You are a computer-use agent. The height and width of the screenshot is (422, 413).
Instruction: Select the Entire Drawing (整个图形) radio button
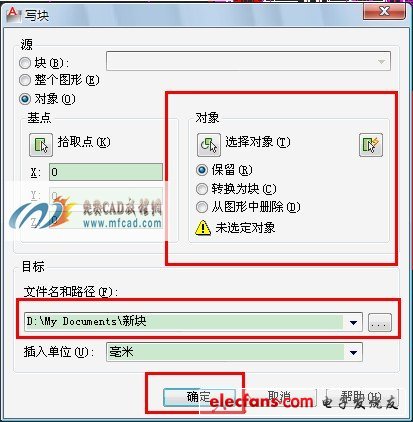[25, 80]
